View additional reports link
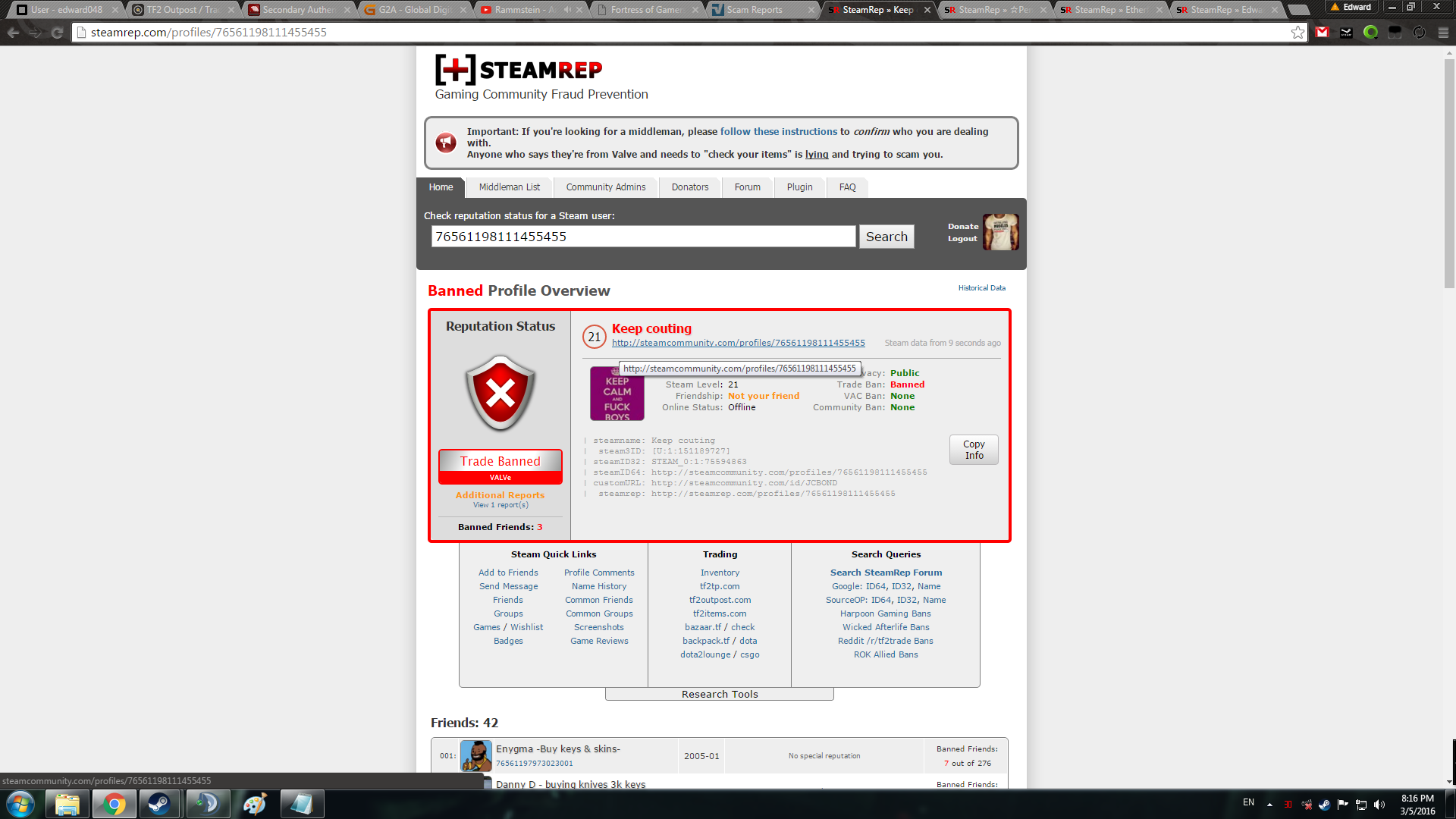The image size is (1456, 819). click(500, 505)
